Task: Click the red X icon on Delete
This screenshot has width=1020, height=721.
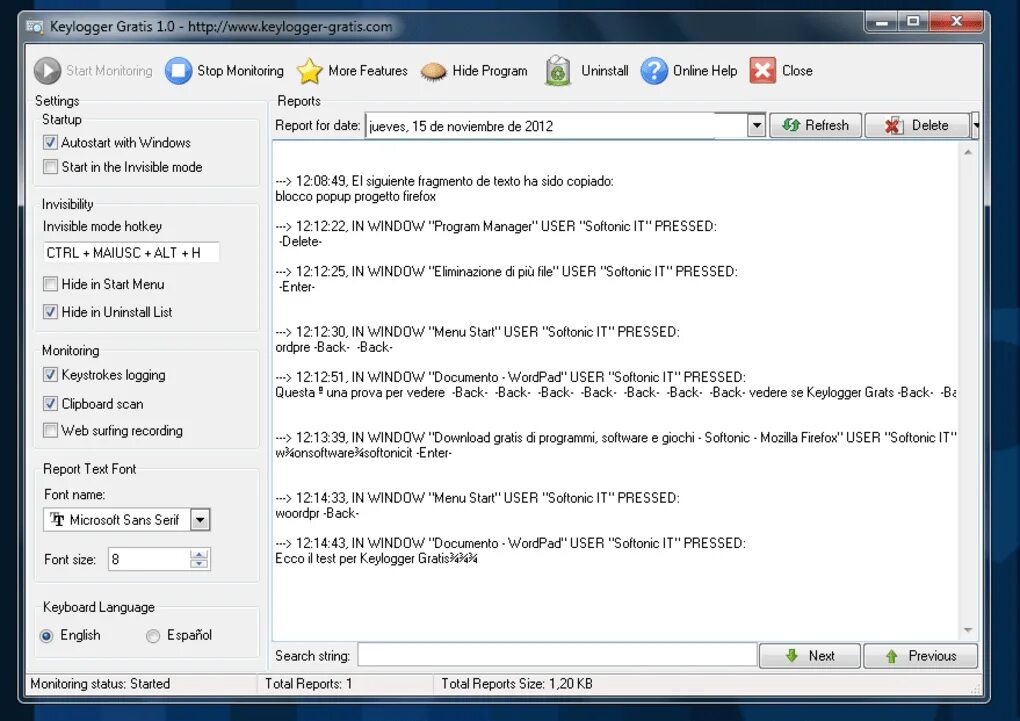Action: 894,126
